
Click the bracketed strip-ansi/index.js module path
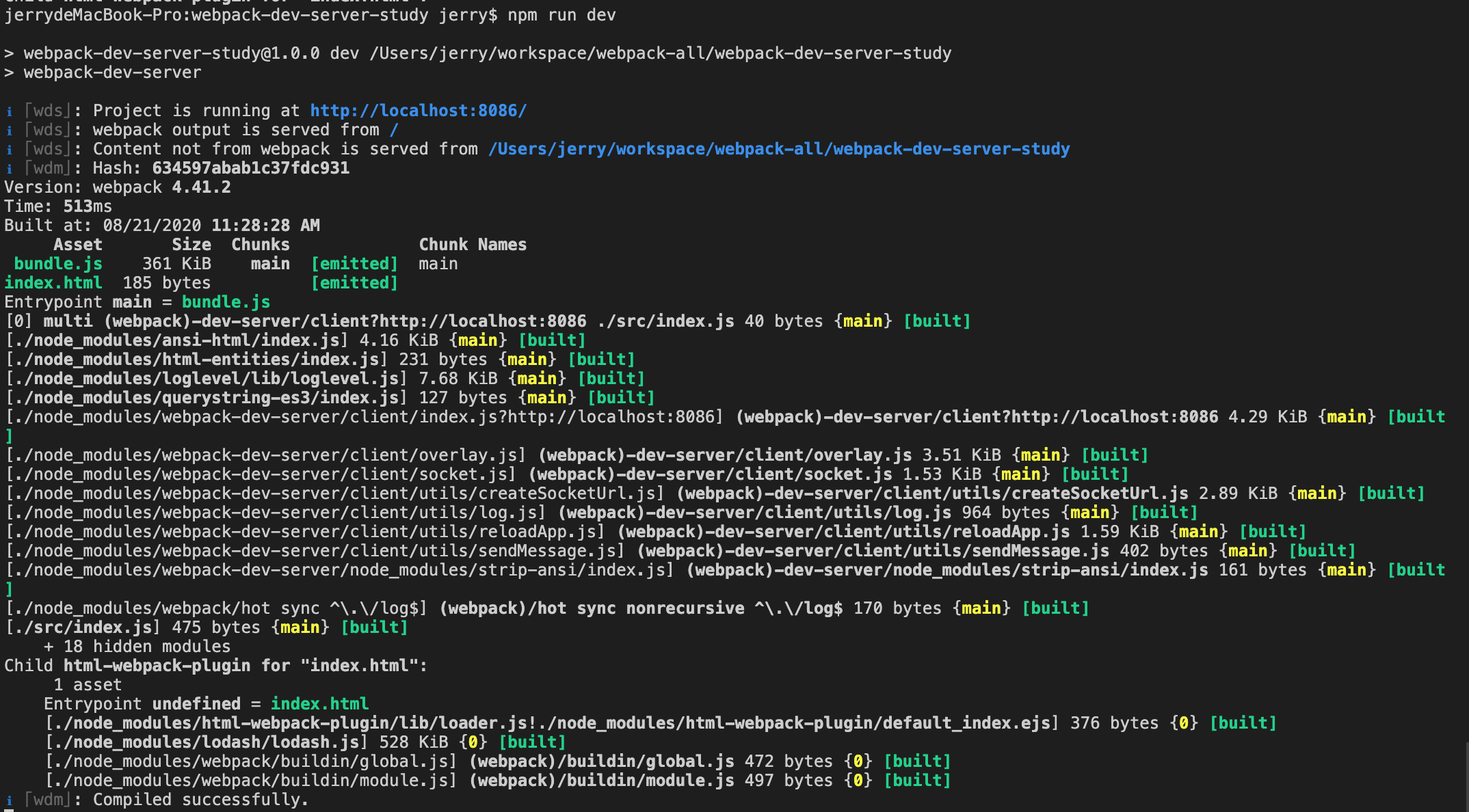tap(339, 570)
